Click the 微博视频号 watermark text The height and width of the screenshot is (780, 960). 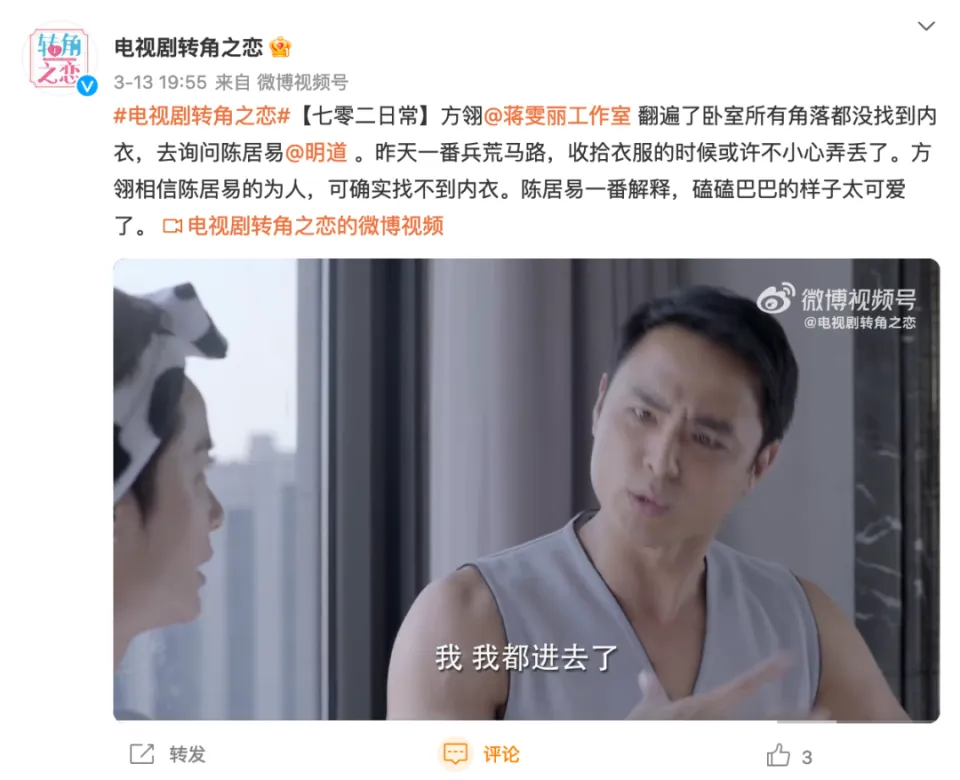859,299
